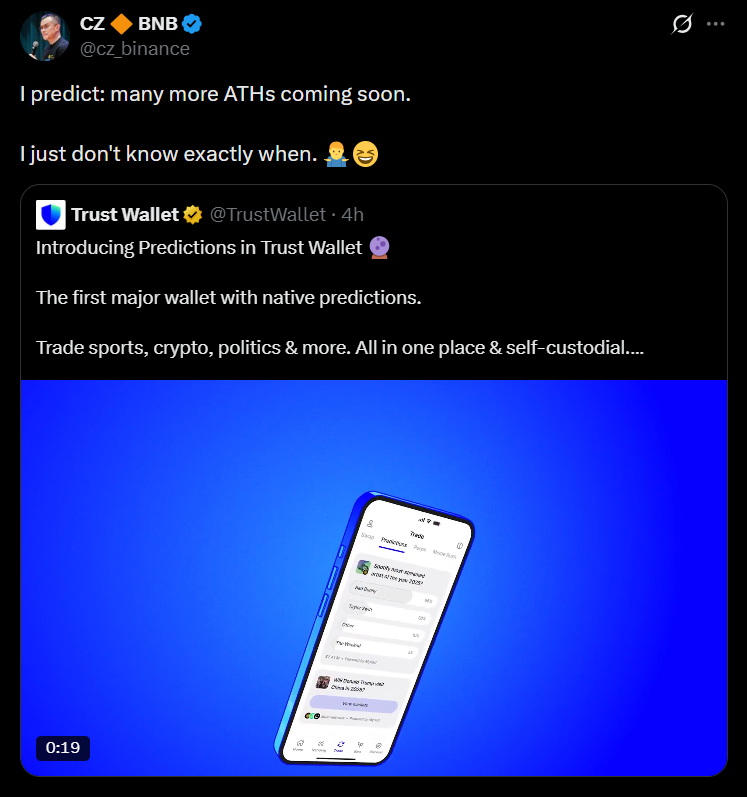The image size is (747, 797).
Task: Click the orange diamond emoji in name
Action: 121,24
